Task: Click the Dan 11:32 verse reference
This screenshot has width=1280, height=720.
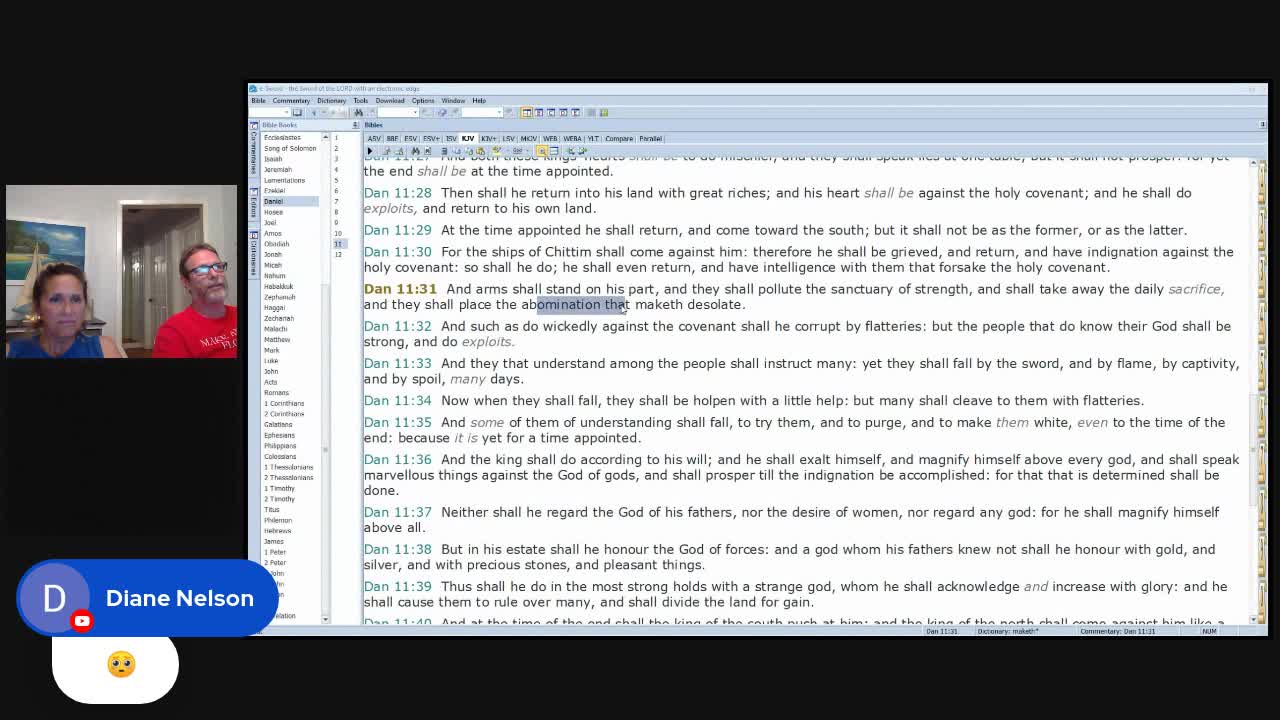Action: (x=398, y=326)
